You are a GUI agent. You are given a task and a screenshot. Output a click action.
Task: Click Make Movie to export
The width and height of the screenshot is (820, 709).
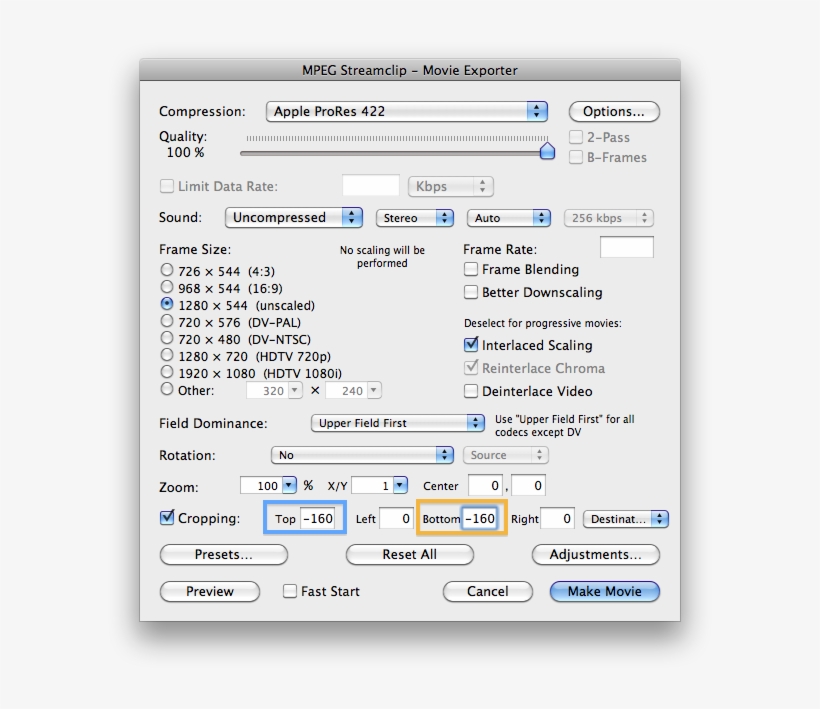click(604, 591)
